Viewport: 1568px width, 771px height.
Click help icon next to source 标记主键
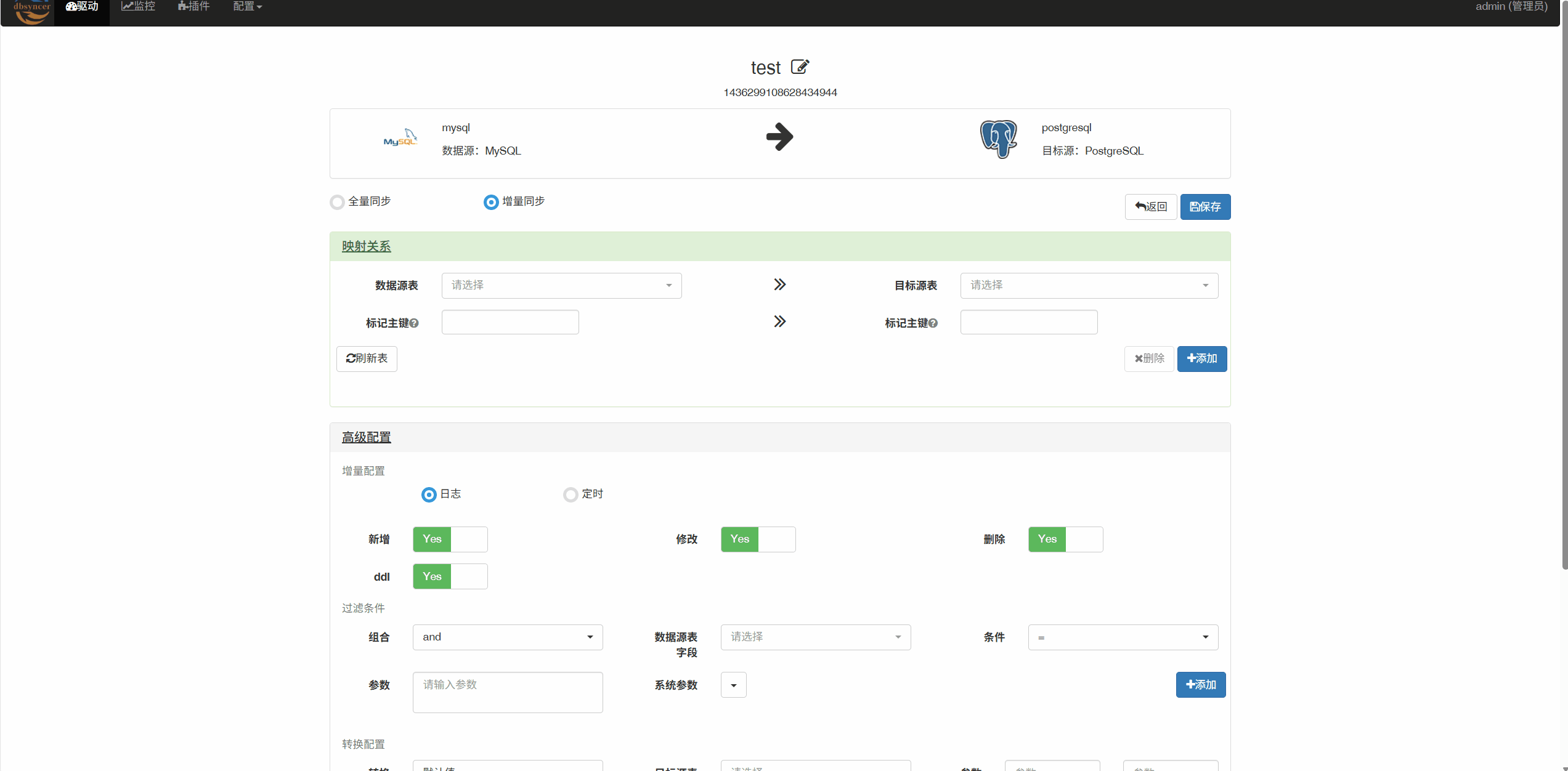tap(415, 323)
